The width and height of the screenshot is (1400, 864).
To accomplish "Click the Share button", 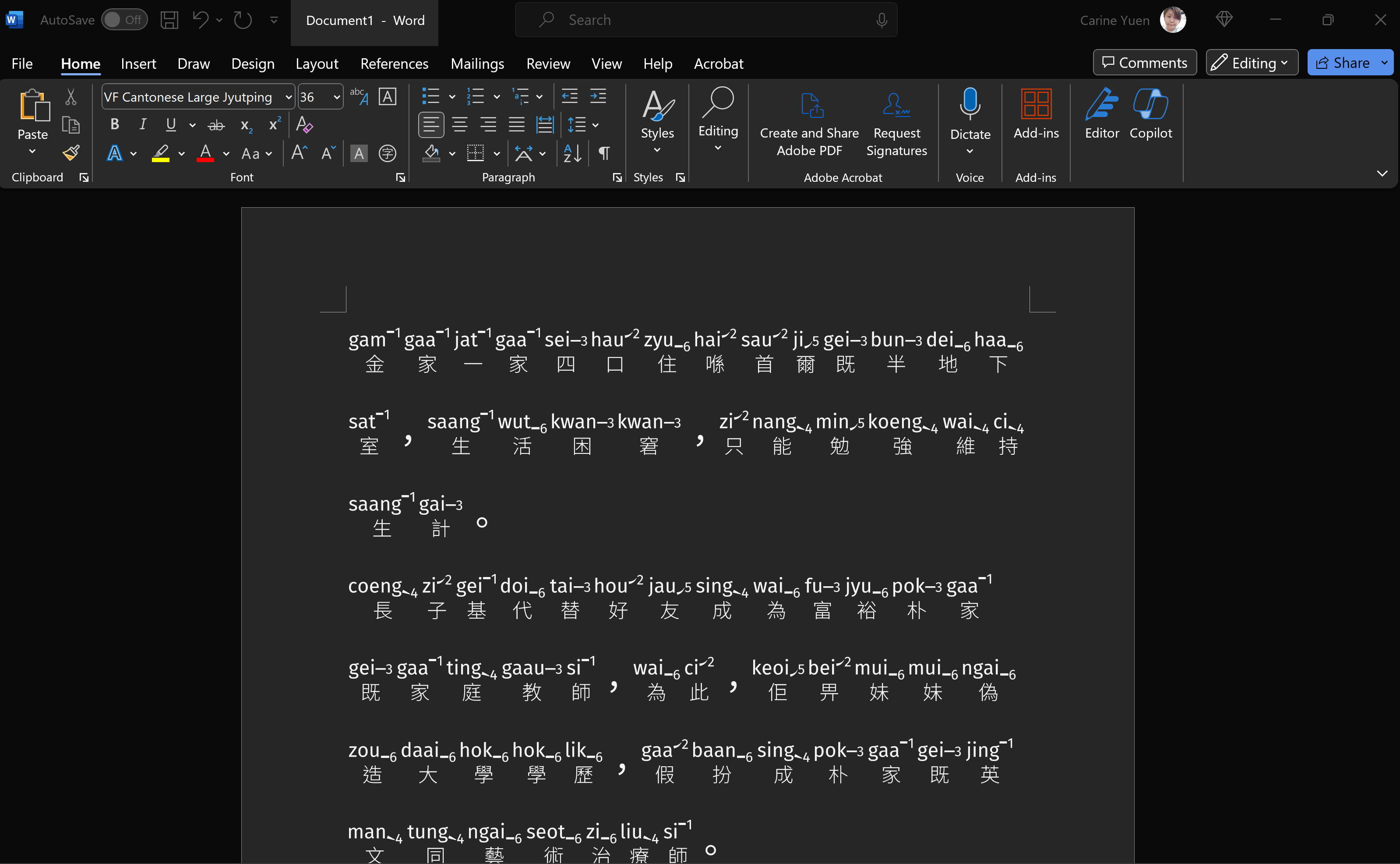I will [x=1342, y=63].
